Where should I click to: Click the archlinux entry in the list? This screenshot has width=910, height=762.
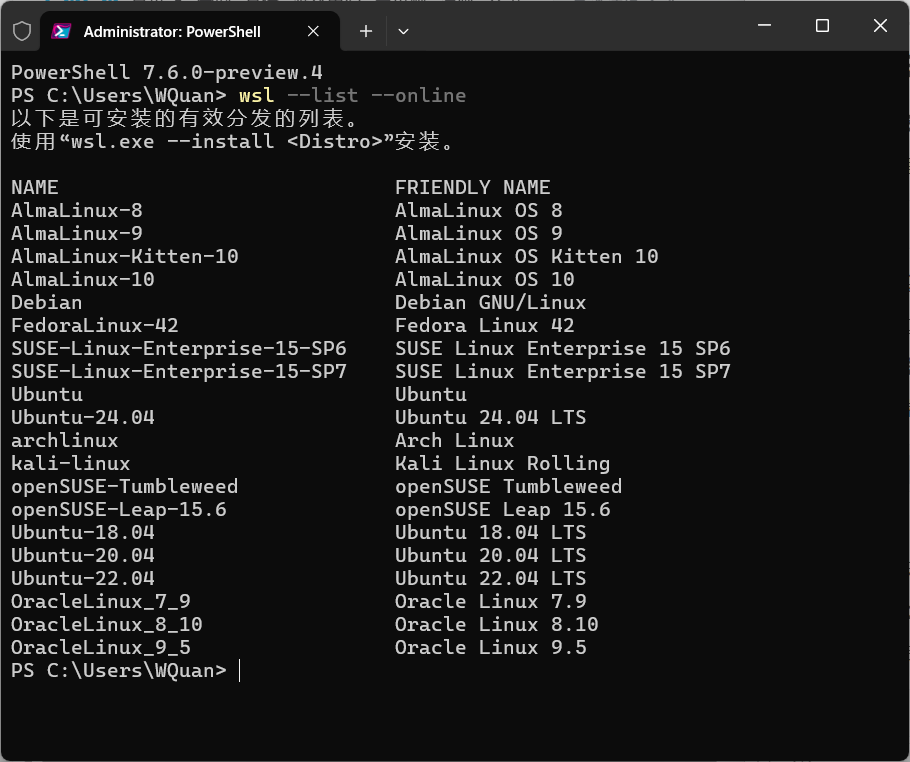click(x=65, y=441)
